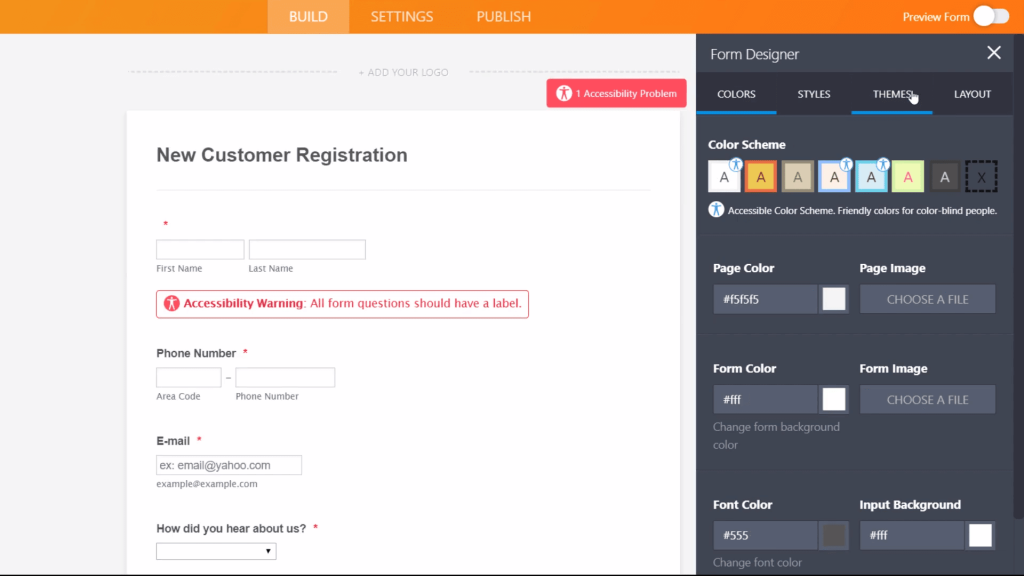Click CHOOSE A FILE for Form Image
Image resolution: width=1024 pixels, height=576 pixels.
pos(927,399)
